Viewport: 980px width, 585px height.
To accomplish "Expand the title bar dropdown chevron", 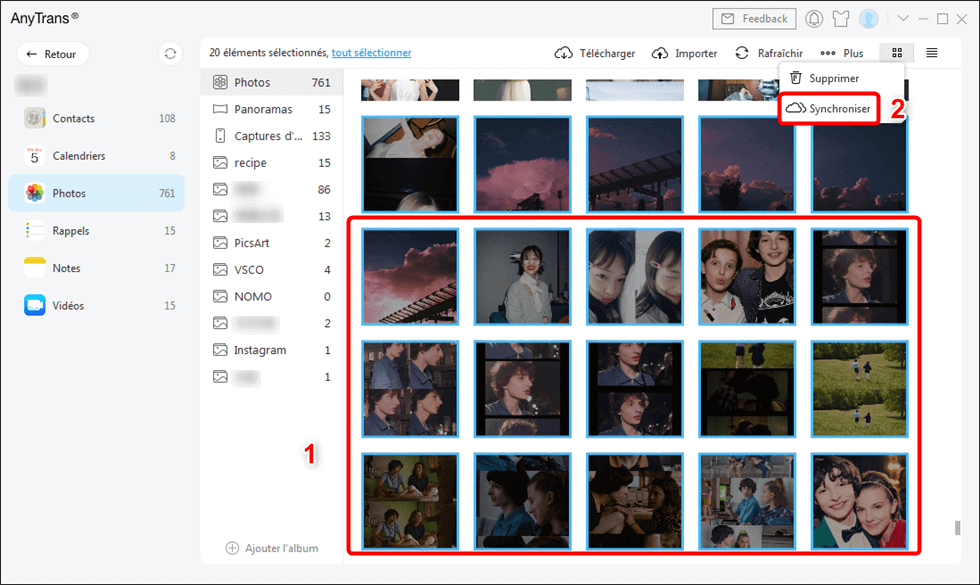I will tap(903, 18).
